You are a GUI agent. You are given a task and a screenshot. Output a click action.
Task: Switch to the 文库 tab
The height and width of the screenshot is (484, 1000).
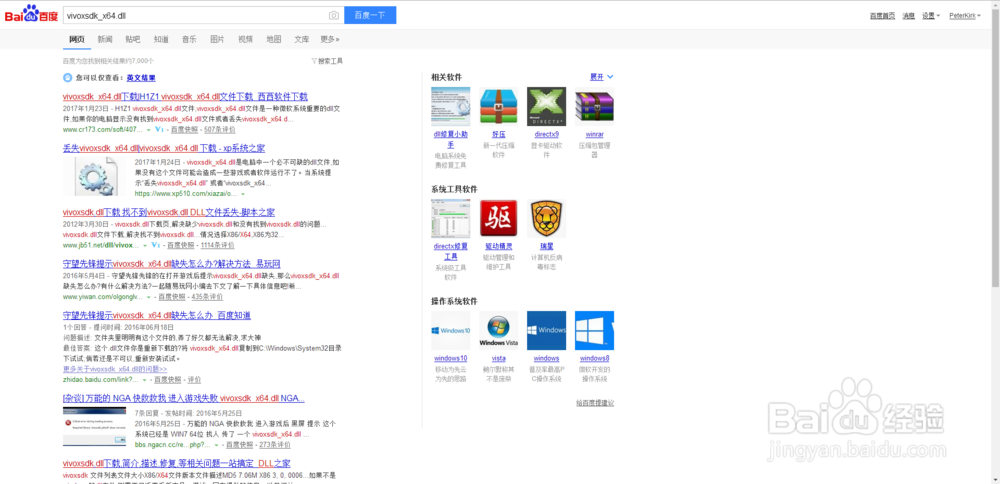[302, 39]
